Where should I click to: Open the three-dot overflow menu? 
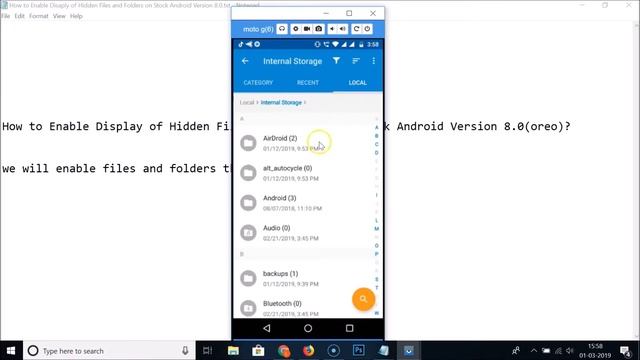pyautogui.click(x=373, y=61)
